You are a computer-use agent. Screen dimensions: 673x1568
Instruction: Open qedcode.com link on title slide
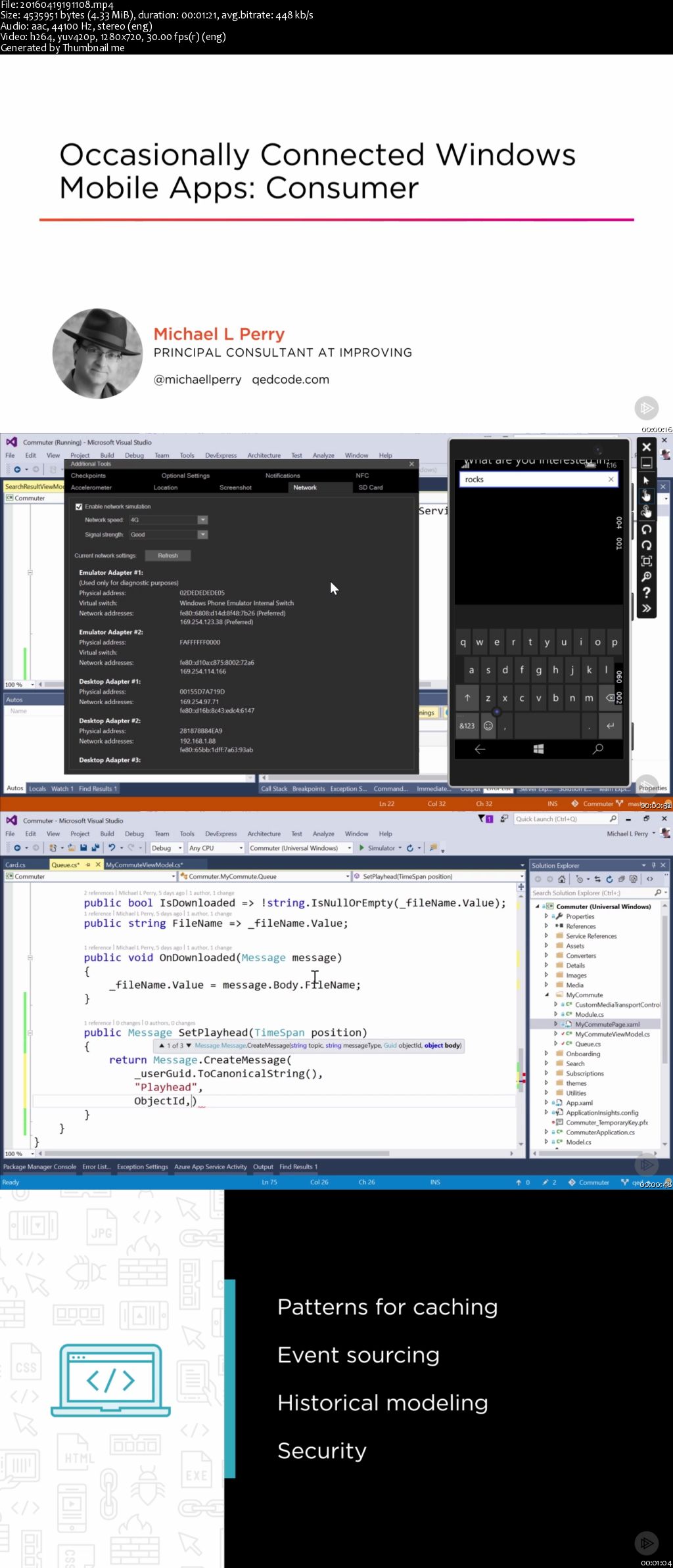[x=290, y=379]
